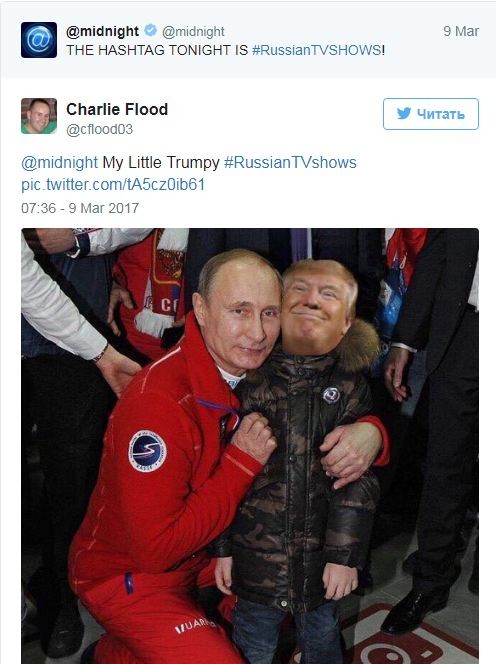Open the attached tweet photo
Viewport: 496px width, 664px height.
coord(250,446)
